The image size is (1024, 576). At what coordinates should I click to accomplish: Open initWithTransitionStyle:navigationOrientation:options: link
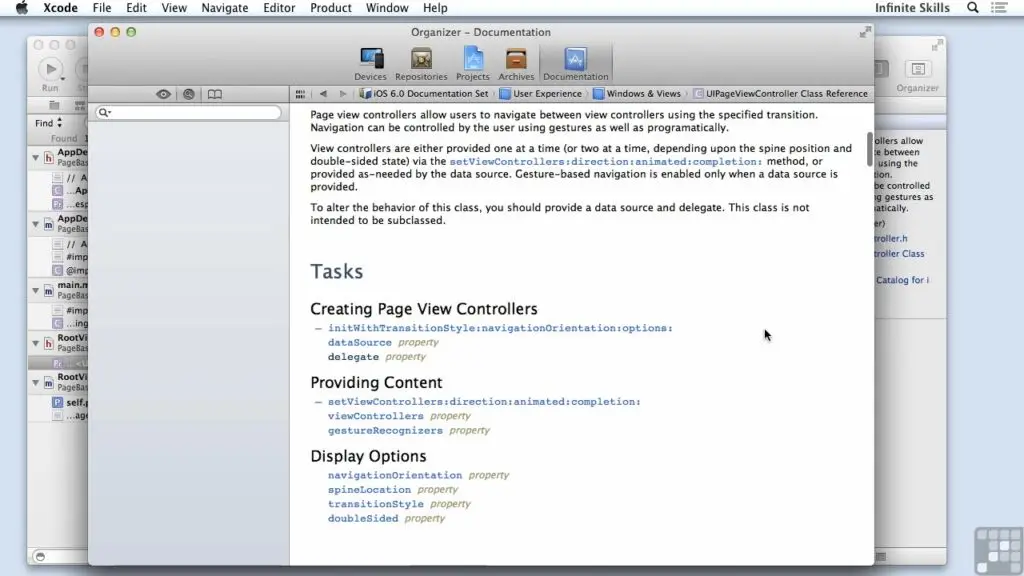500,328
